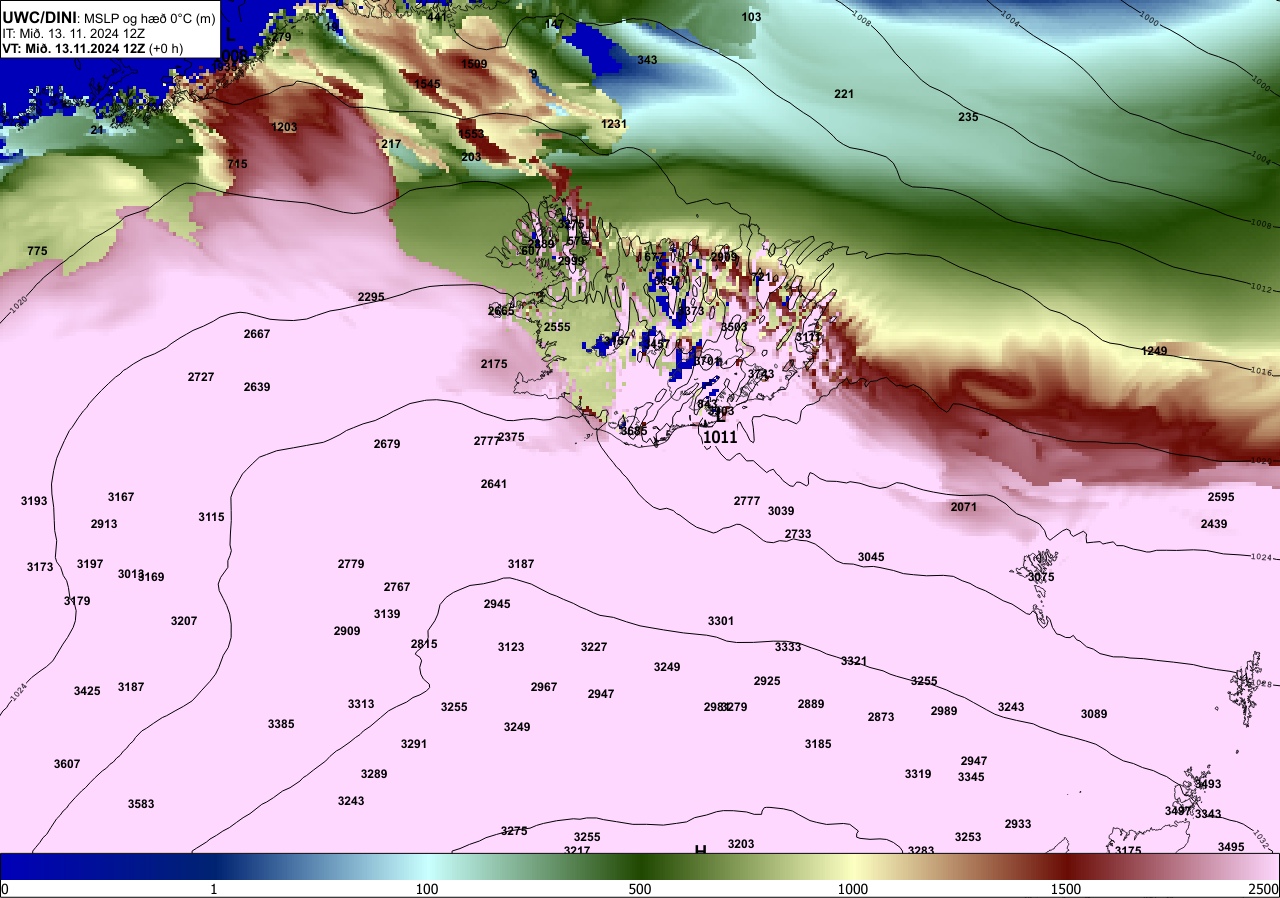Viewport: 1280px width, 898px height.
Task: Click the 3583 height value
Action: click(x=141, y=804)
